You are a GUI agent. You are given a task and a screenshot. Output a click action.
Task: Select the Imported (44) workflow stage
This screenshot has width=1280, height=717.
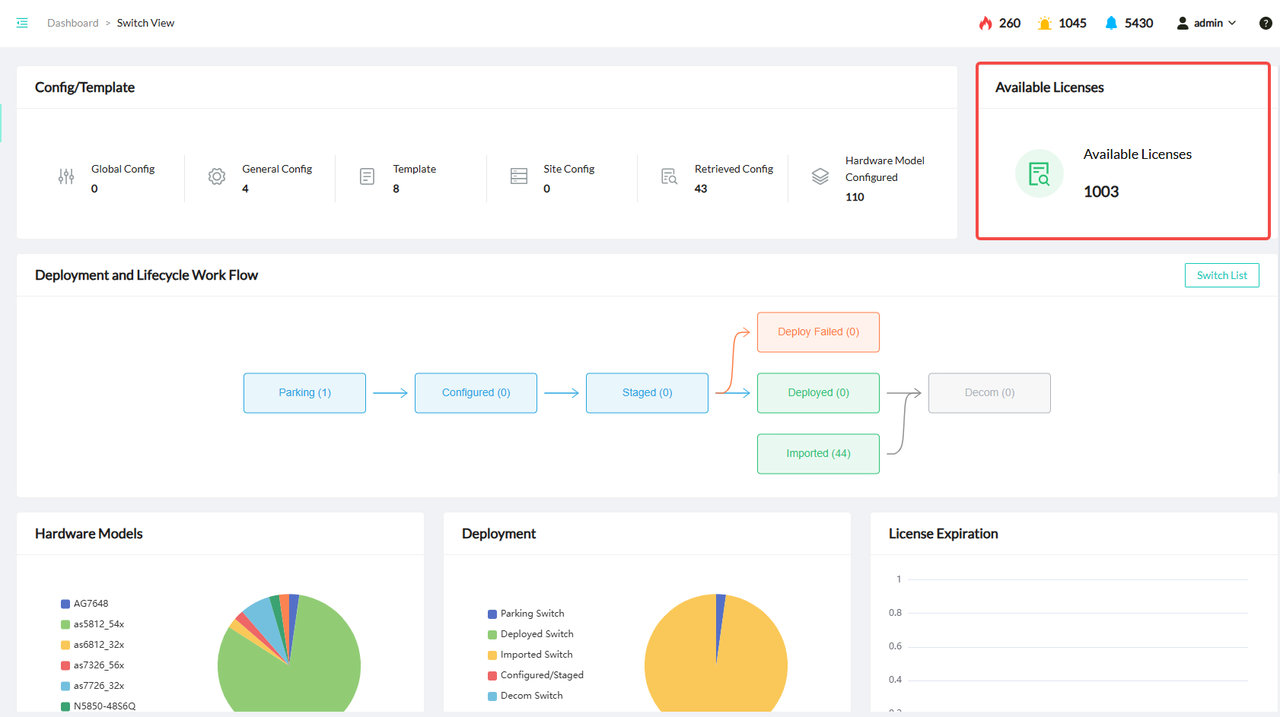818,453
